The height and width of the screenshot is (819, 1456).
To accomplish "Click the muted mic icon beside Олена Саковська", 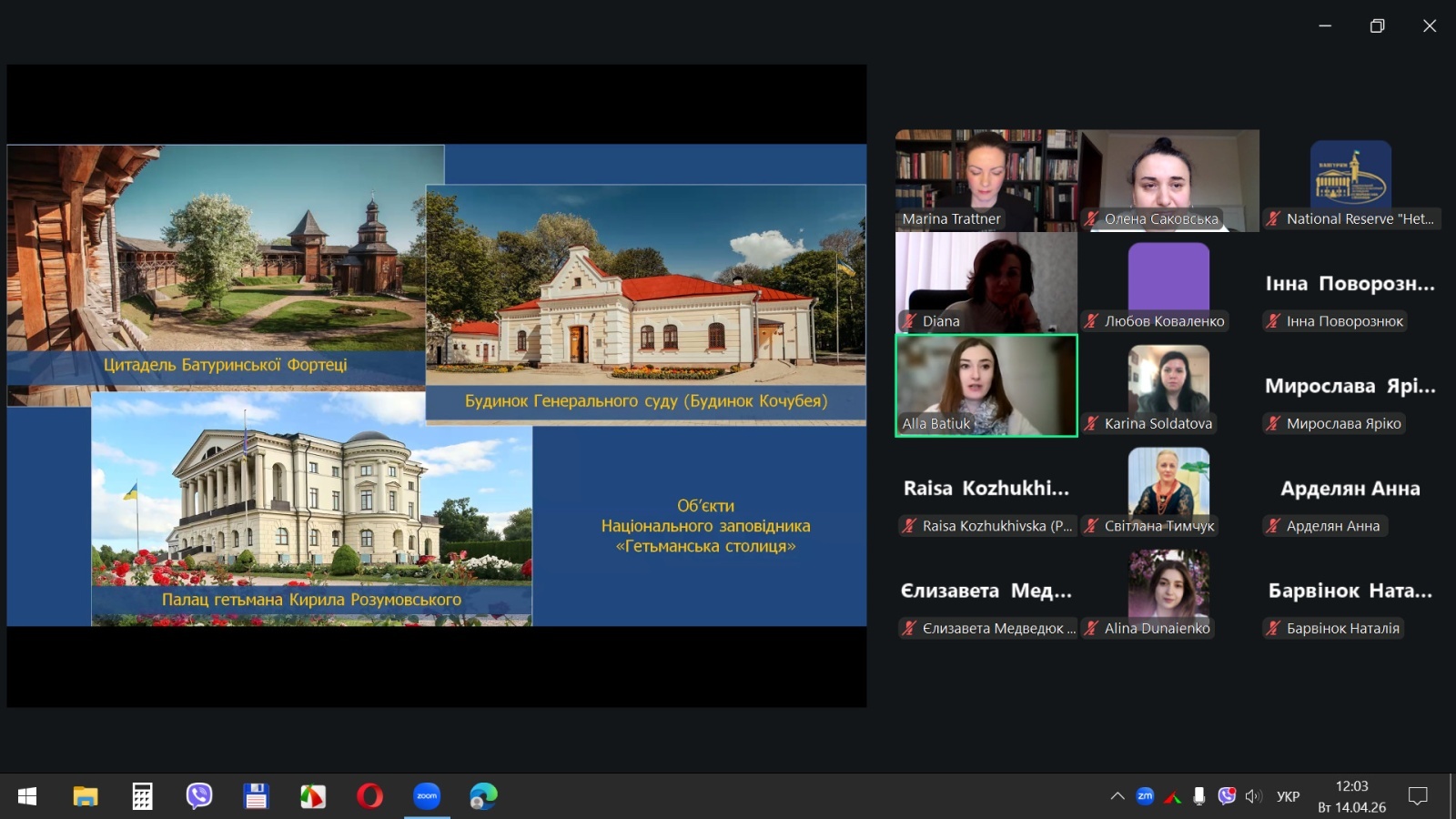I will 1091,218.
